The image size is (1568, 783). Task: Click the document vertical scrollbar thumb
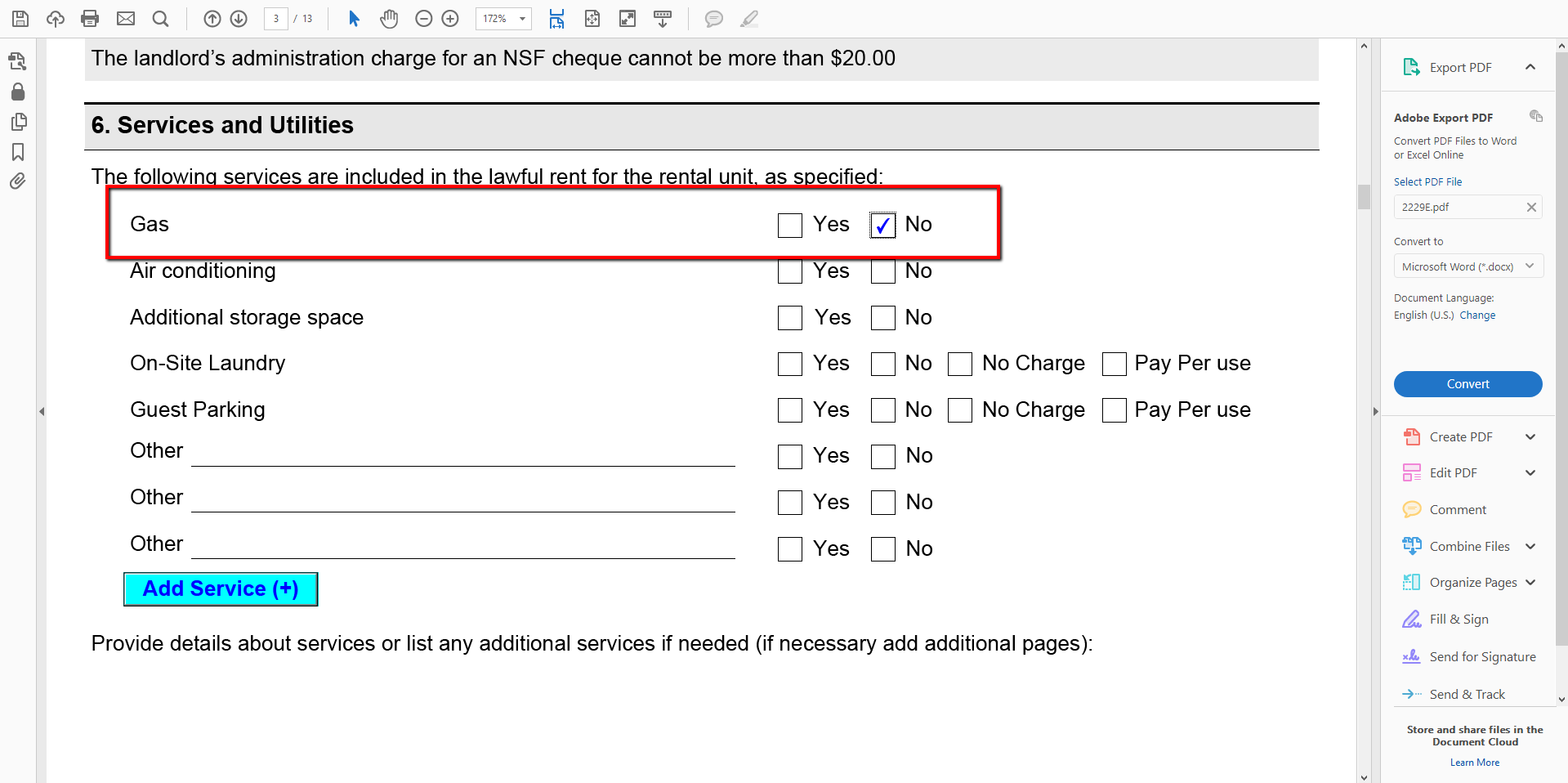coord(1364,197)
